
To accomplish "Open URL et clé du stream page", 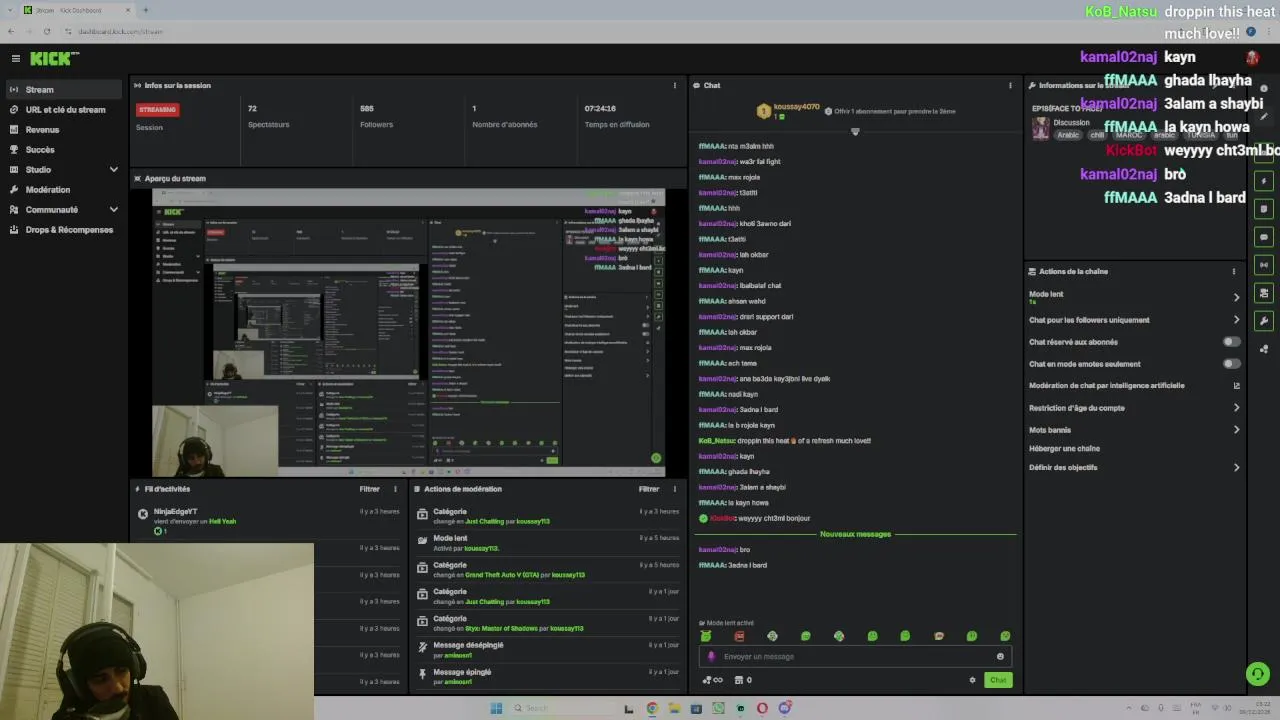I will coord(64,110).
